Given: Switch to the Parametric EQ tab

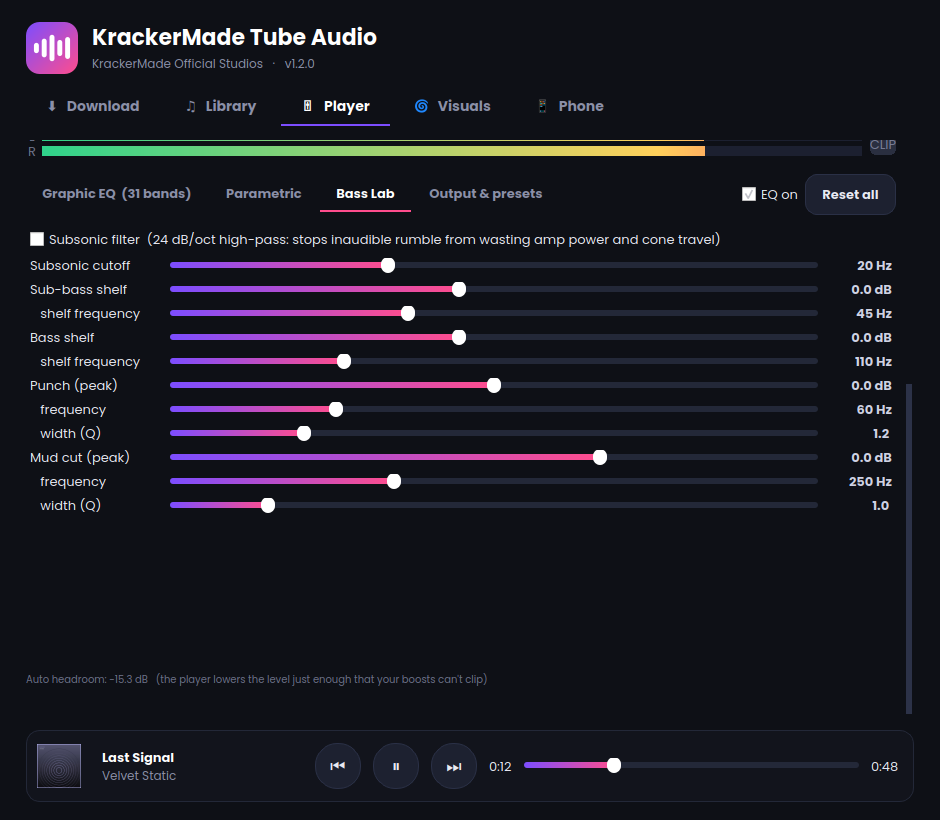Looking at the screenshot, I should (x=264, y=194).
